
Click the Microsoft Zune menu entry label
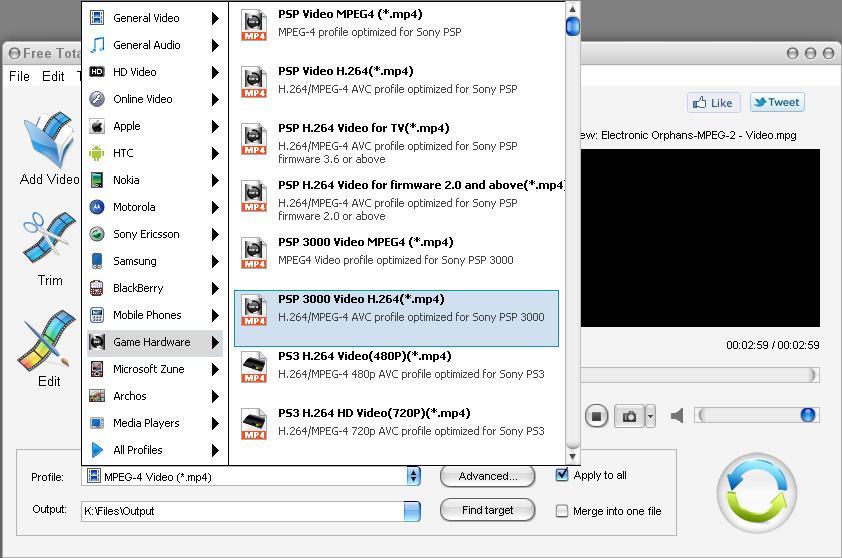149,369
